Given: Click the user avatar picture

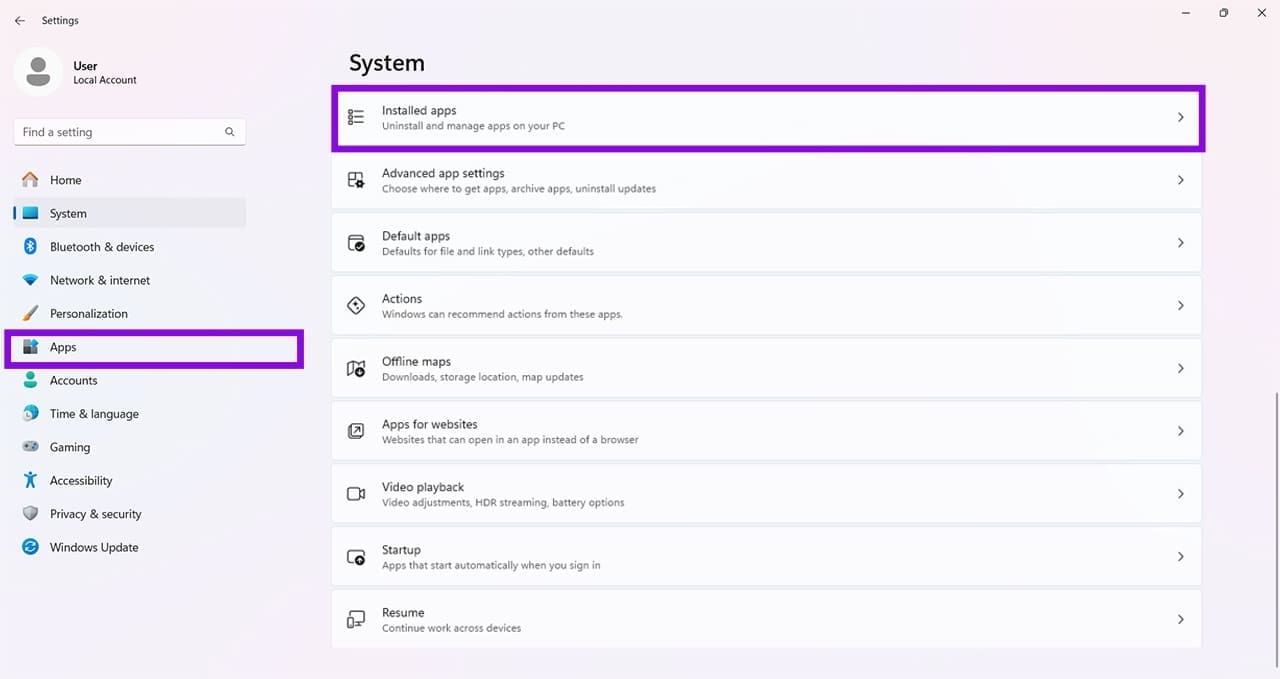Looking at the screenshot, I should pos(38,72).
